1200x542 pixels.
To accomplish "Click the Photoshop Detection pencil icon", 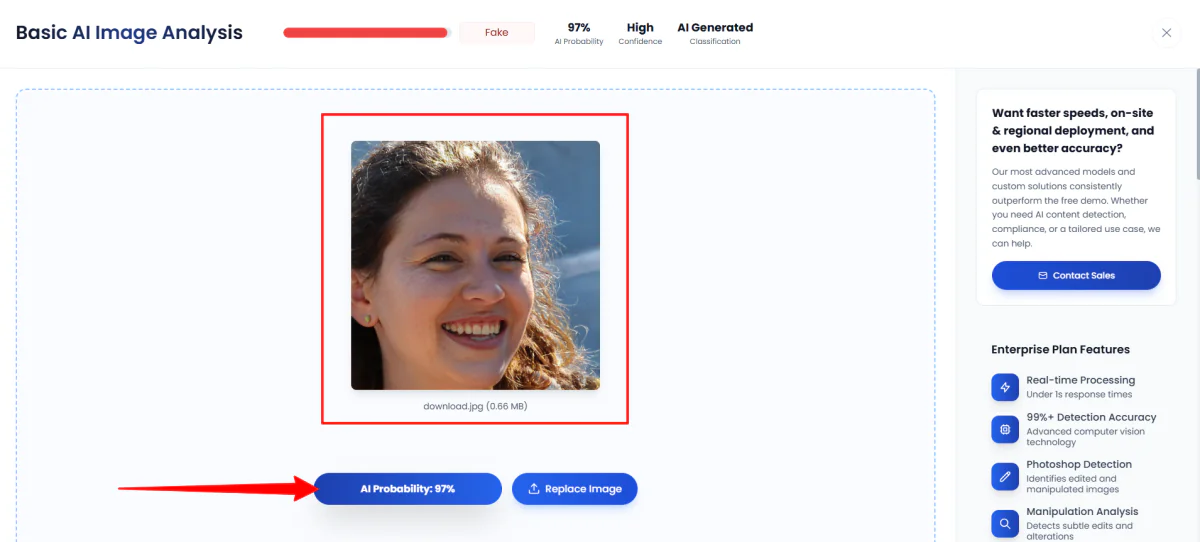I will pos(1005,476).
